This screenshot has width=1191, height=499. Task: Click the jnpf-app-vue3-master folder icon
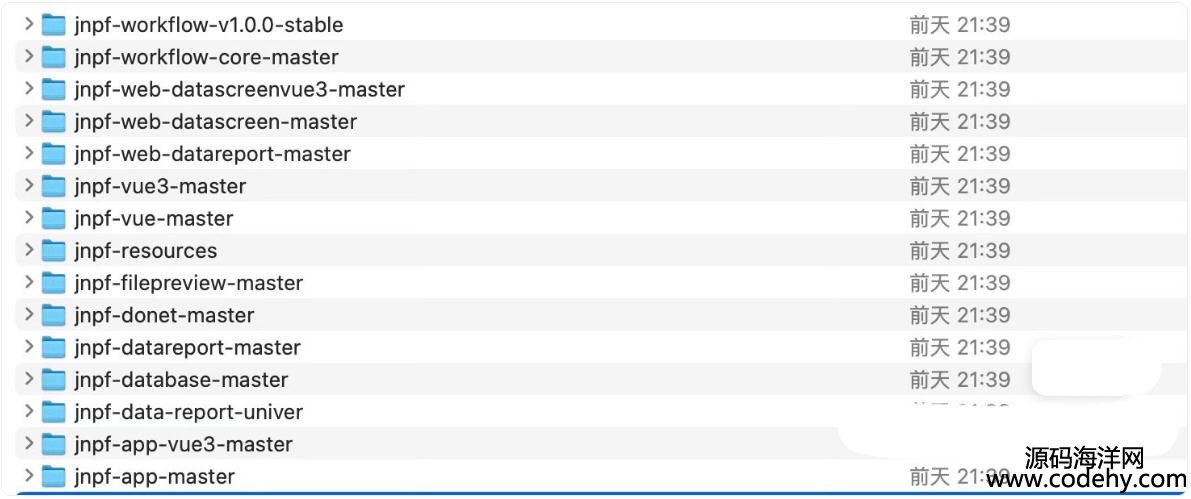point(54,444)
